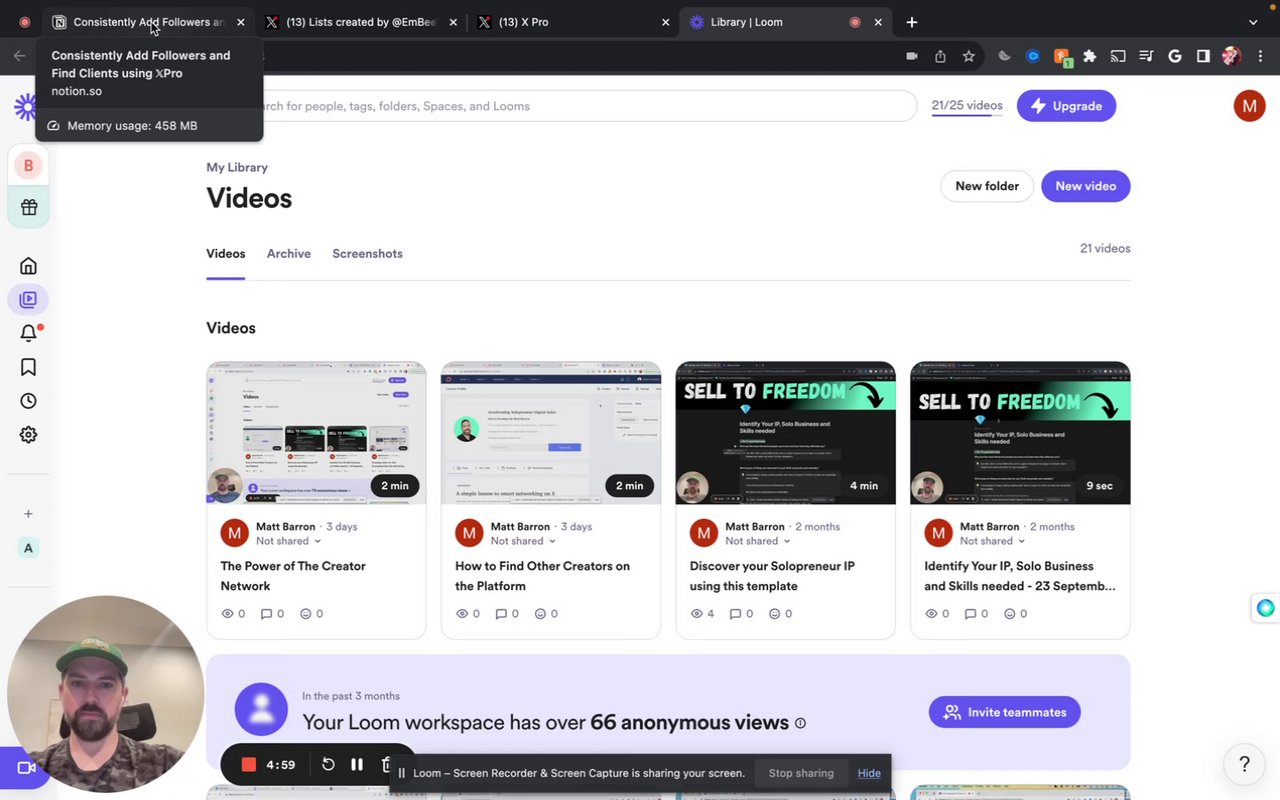This screenshot has height=800, width=1280.
Task: Click title 'Discover your Solopreneur IP using this template'
Action: tap(772, 576)
